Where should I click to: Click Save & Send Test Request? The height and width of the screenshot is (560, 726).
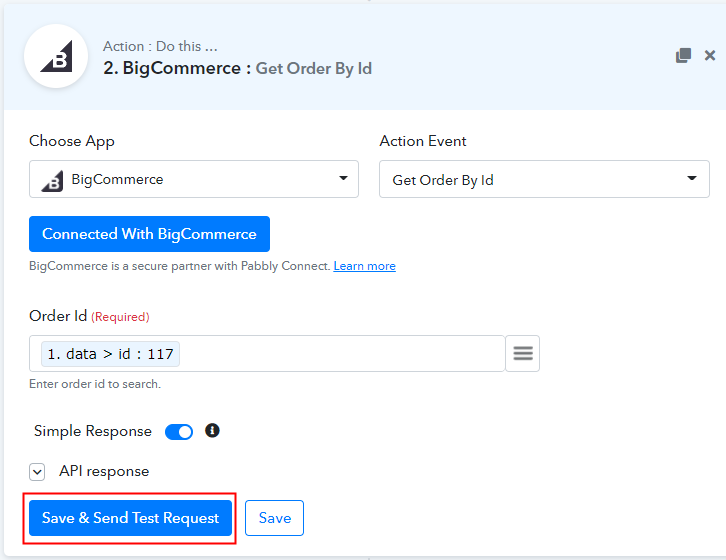click(130, 518)
